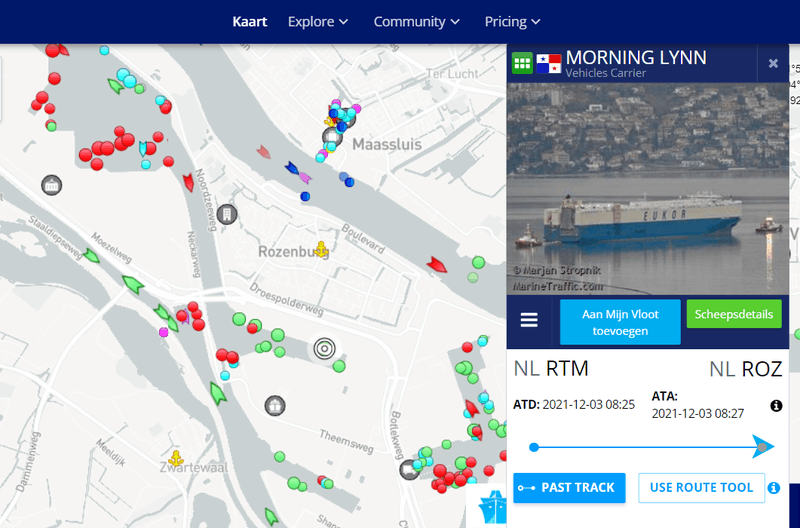Select green ship arrow under Staaldiepseweg label
The height and width of the screenshot is (528, 800).
pos(92,256)
